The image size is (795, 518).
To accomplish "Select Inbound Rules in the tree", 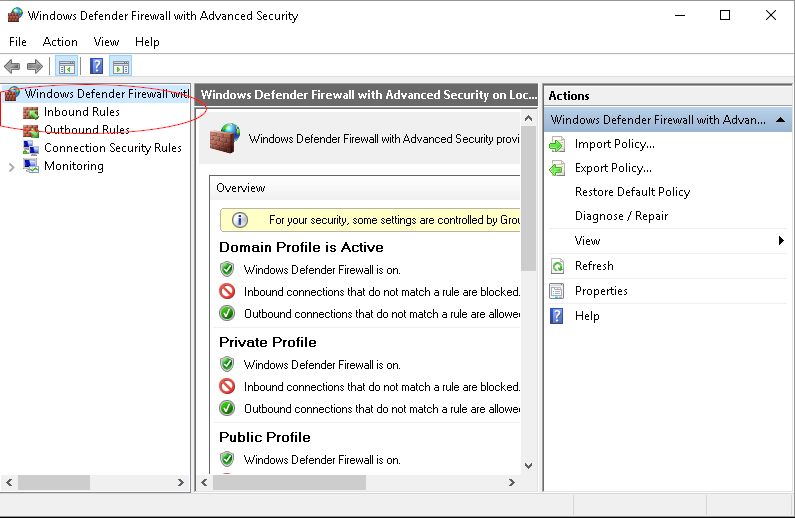I will 81,112.
